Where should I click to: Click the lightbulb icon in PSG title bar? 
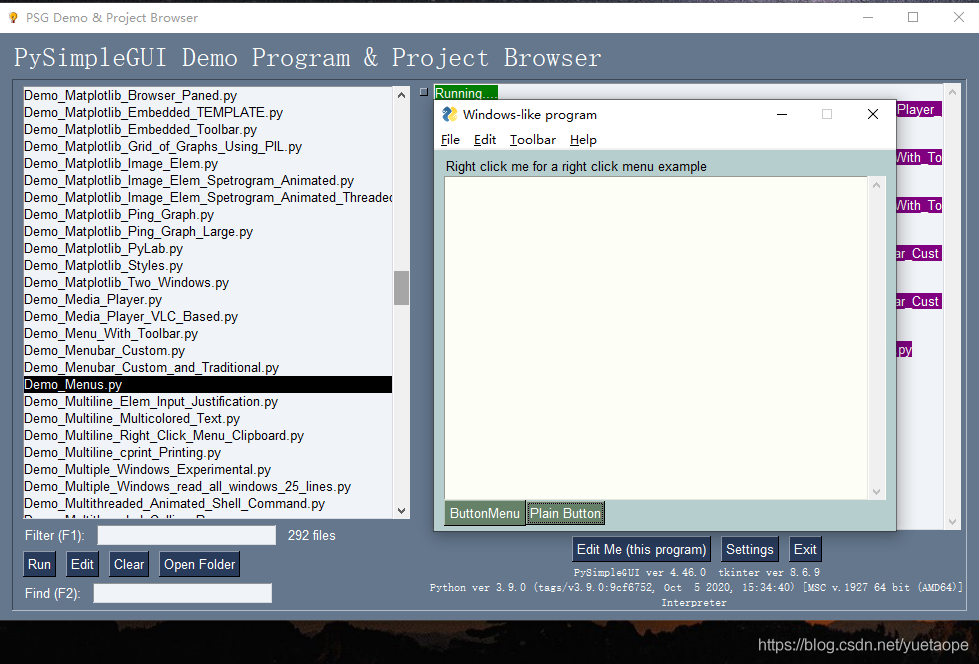[12, 17]
